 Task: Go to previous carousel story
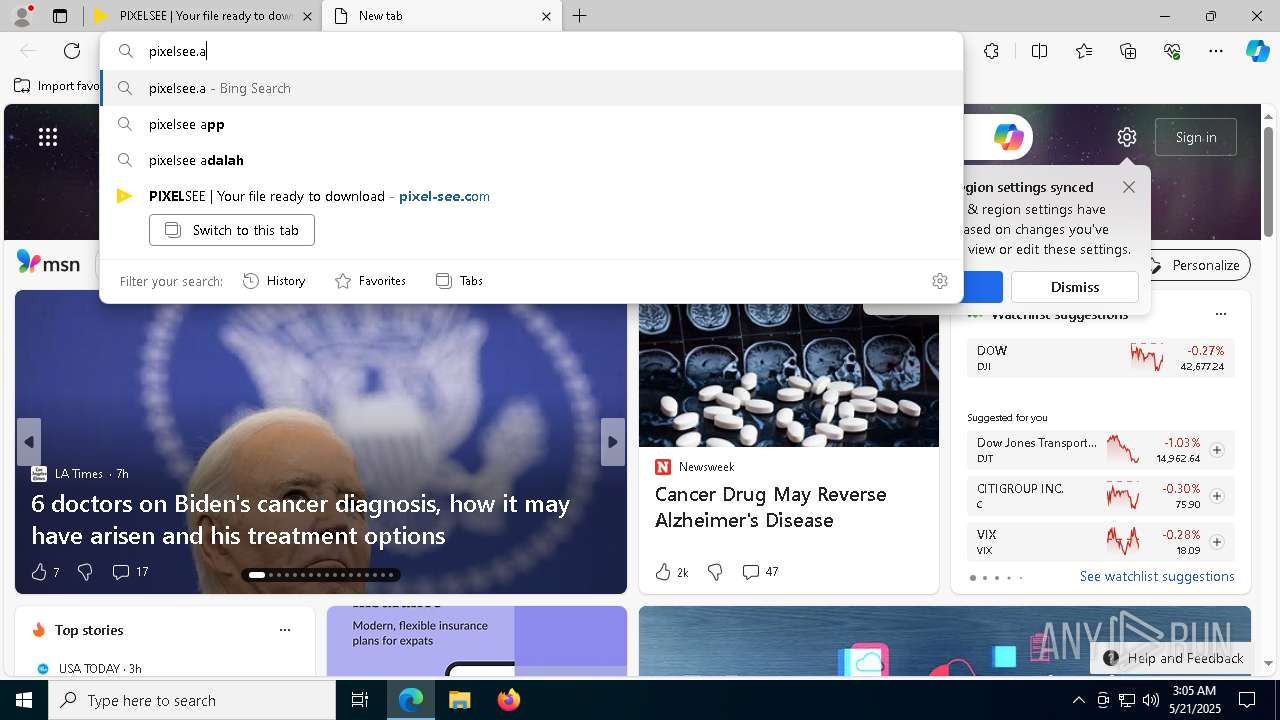coord(29,442)
